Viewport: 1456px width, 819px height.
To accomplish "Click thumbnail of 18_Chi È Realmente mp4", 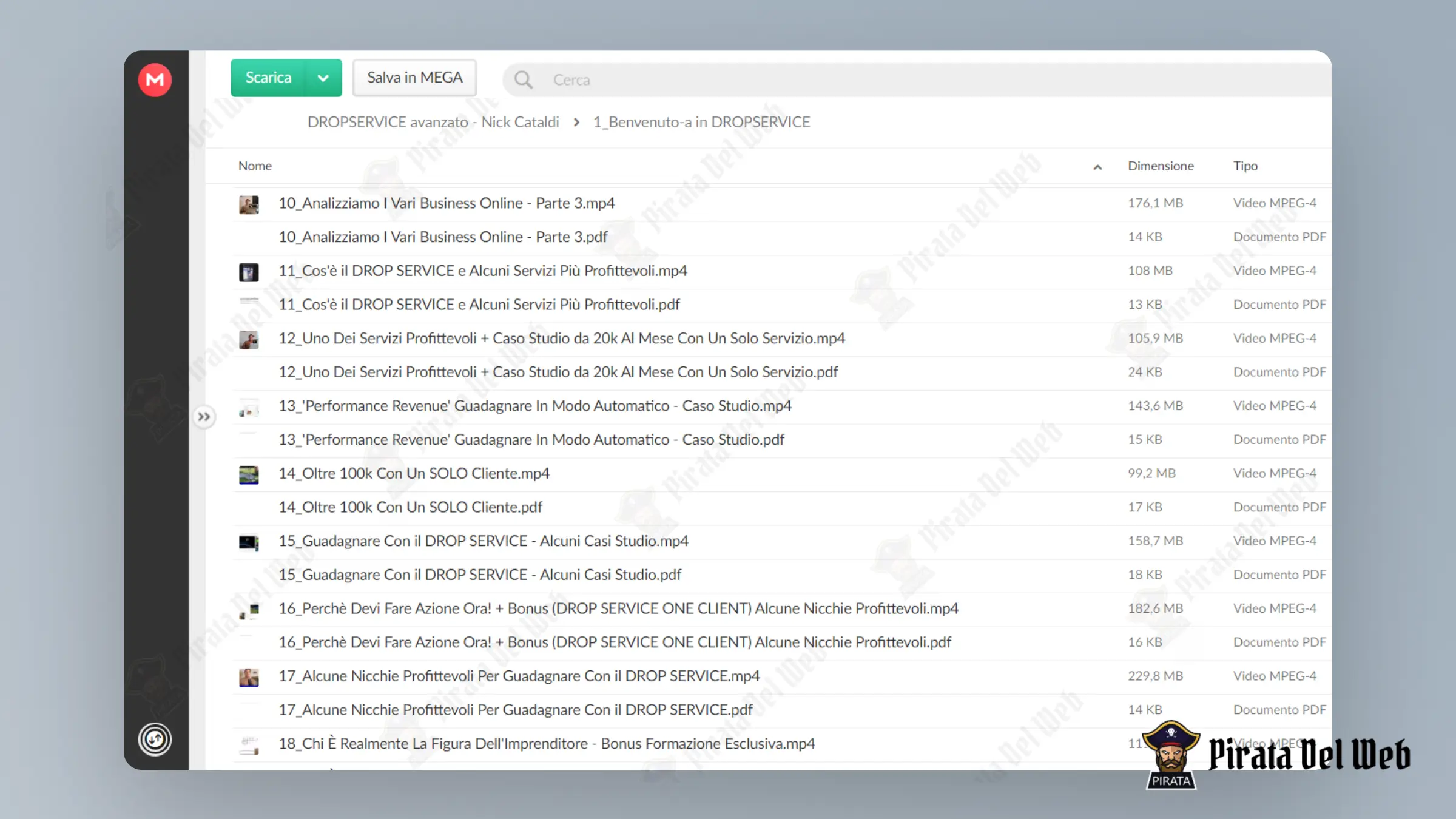I will 249,744.
